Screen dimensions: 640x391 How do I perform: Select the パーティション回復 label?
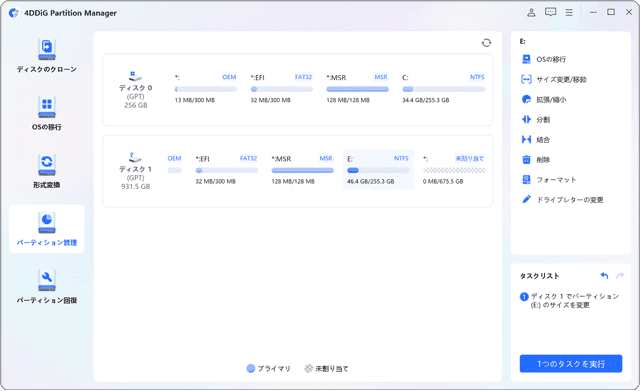click(x=47, y=300)
